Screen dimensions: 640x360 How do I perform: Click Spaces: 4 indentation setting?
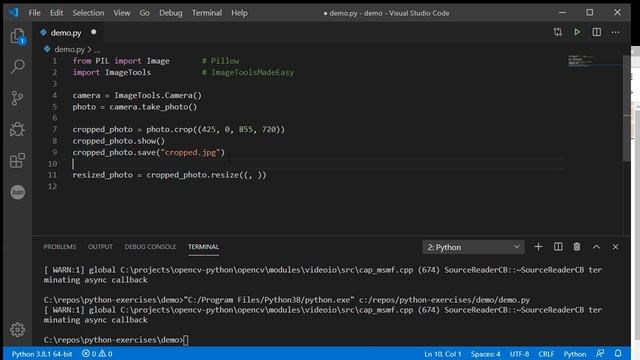coord(485,354)
